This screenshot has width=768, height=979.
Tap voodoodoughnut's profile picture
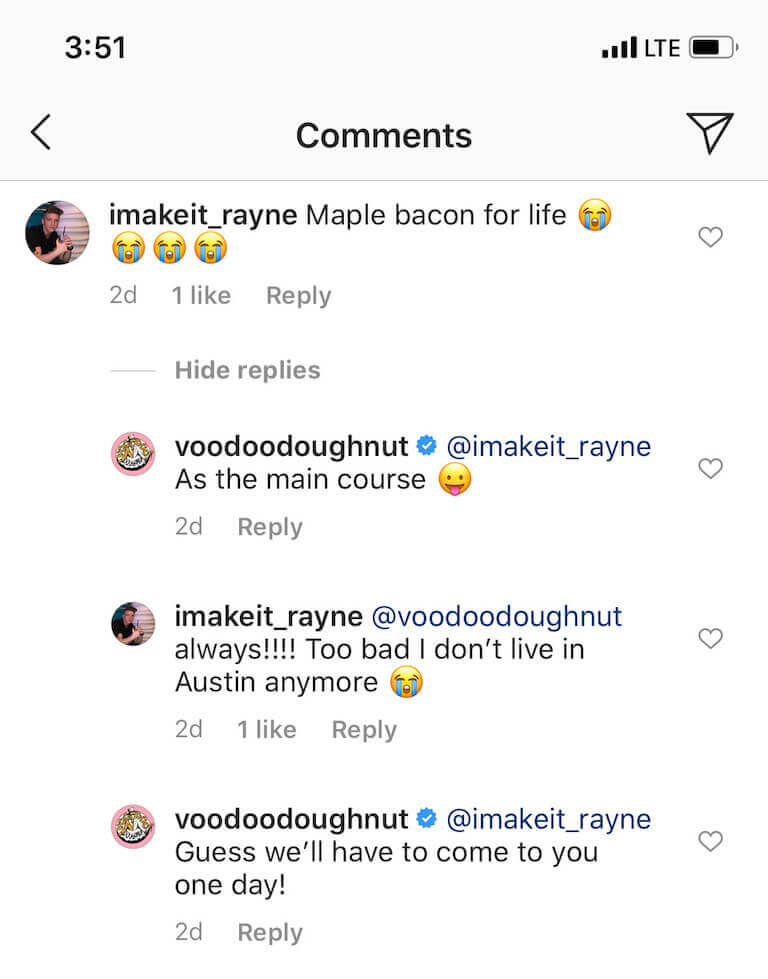pos(133,453)
